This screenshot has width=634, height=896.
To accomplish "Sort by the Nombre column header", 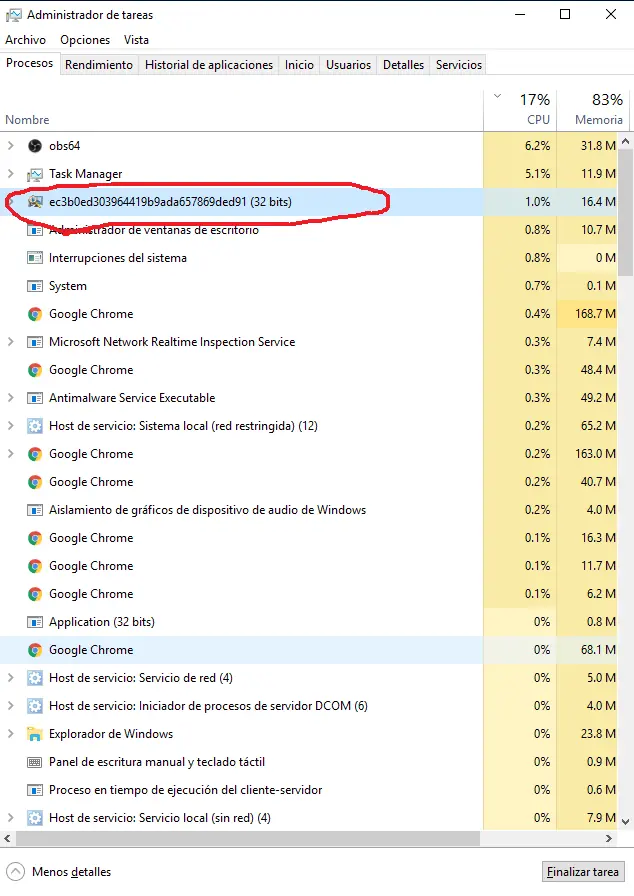I will coord(242,110).
